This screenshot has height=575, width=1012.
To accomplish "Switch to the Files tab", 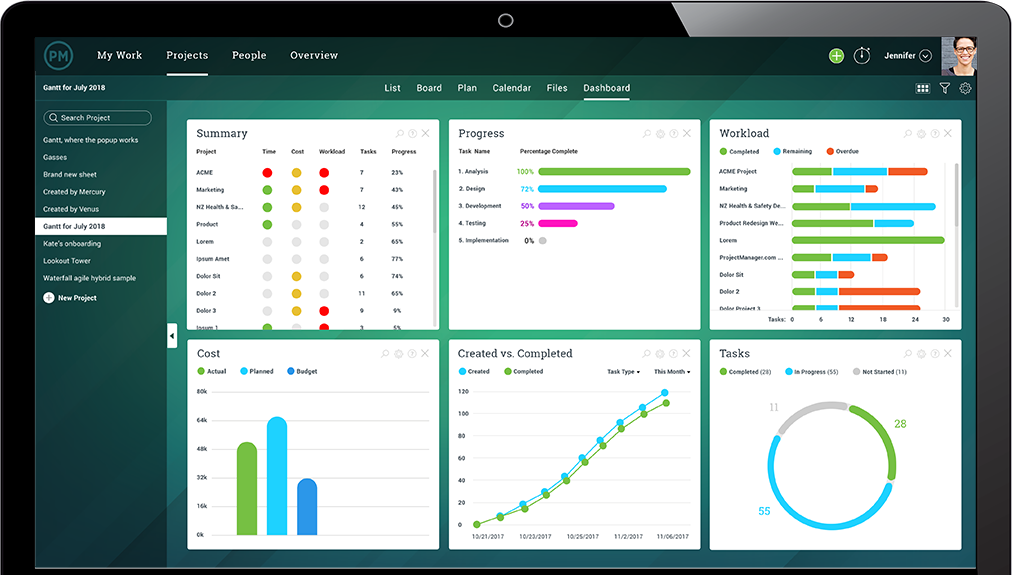I will point(557,88).
